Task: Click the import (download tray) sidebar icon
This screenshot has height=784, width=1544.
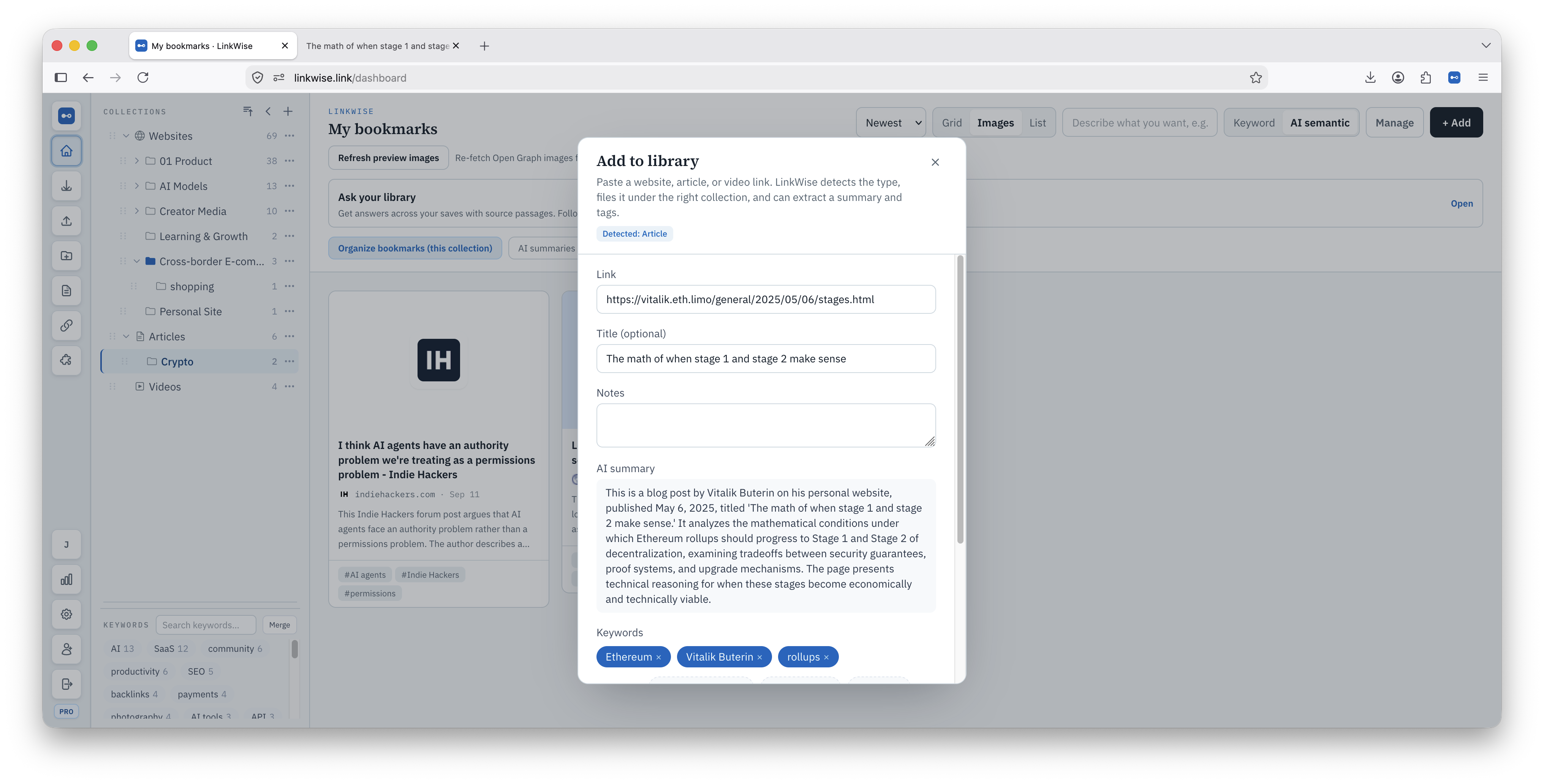Action: tap(66, 186)
